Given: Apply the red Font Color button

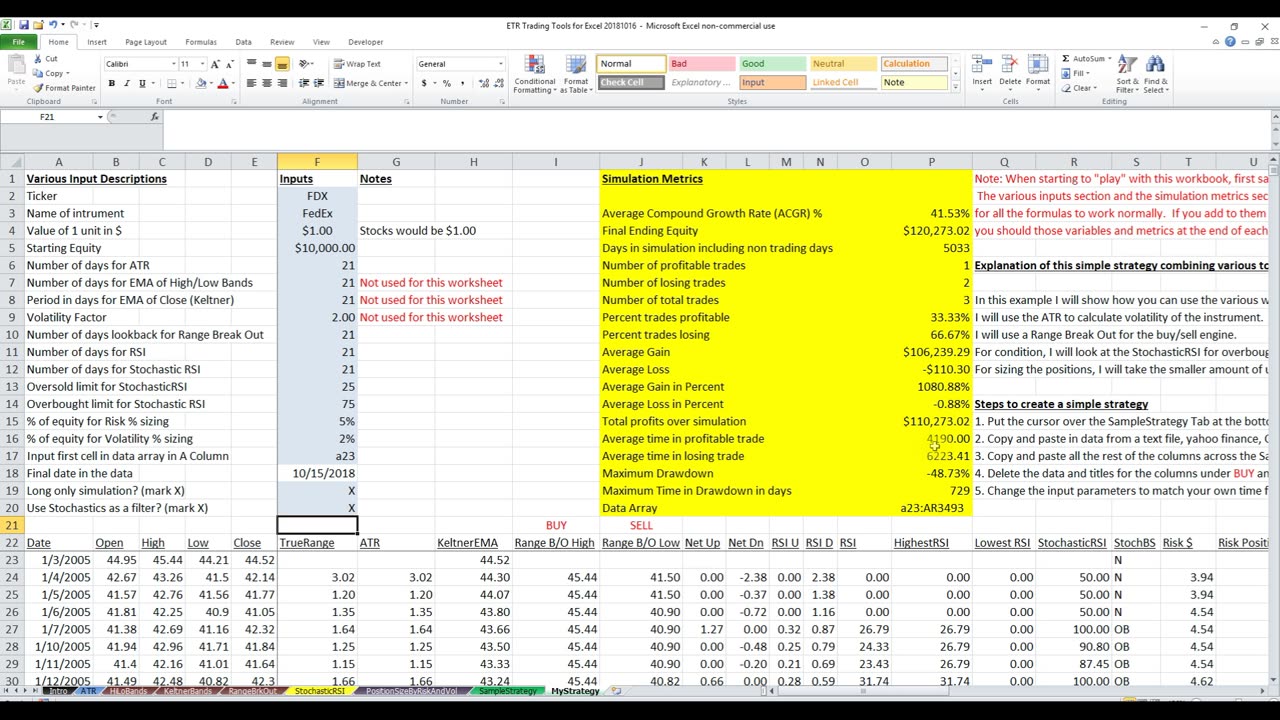Looking at the screenshot, I should [x=223, y=83].
